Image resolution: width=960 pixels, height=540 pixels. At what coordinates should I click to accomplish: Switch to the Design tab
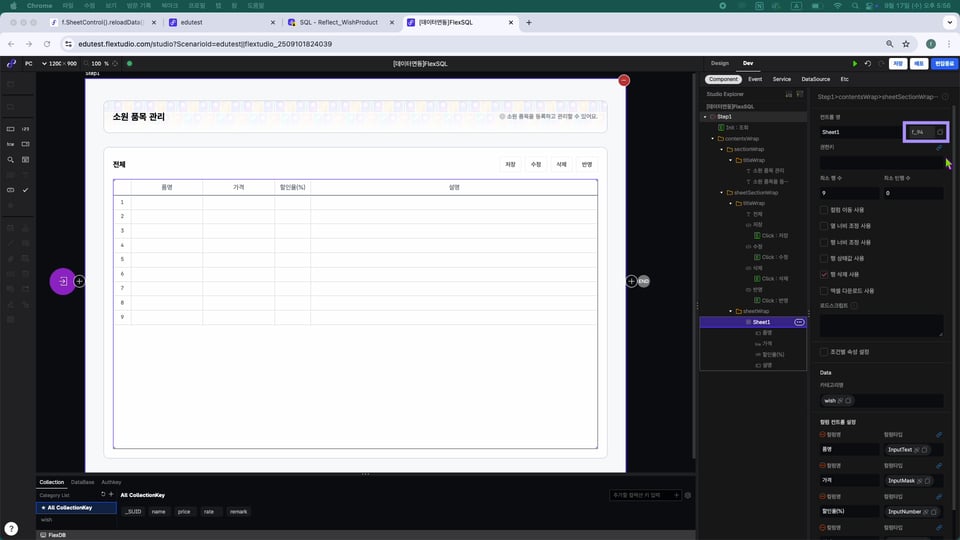(720, 64)
